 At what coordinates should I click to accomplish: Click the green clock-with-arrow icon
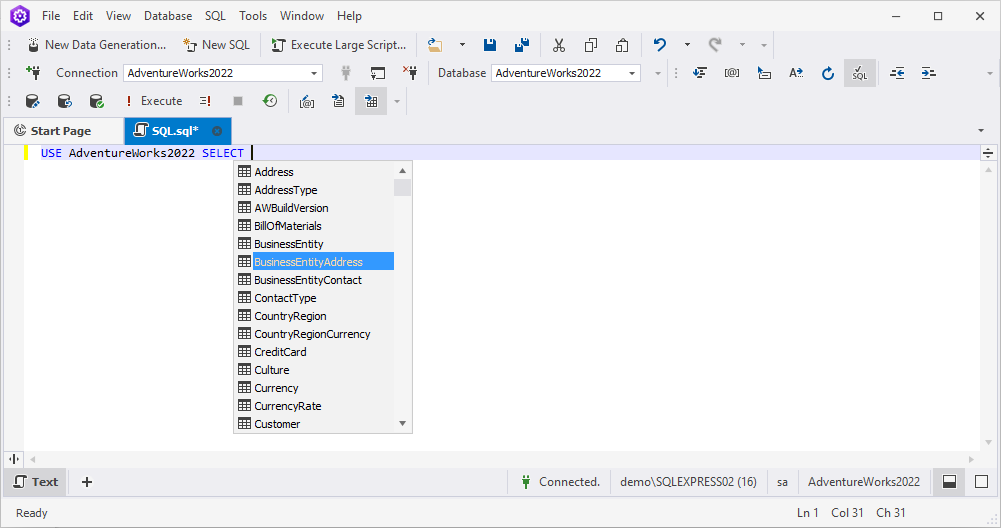270,101
